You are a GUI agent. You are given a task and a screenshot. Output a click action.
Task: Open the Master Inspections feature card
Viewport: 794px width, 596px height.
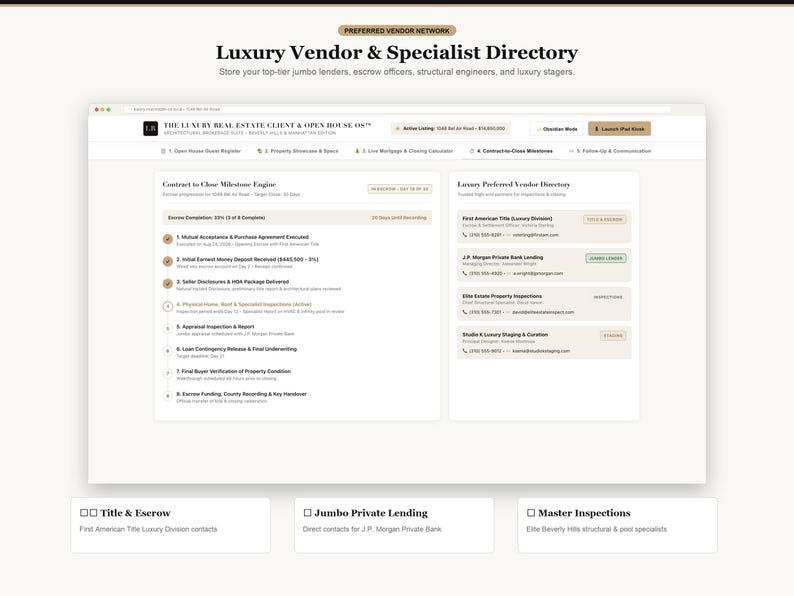(617, 525)
